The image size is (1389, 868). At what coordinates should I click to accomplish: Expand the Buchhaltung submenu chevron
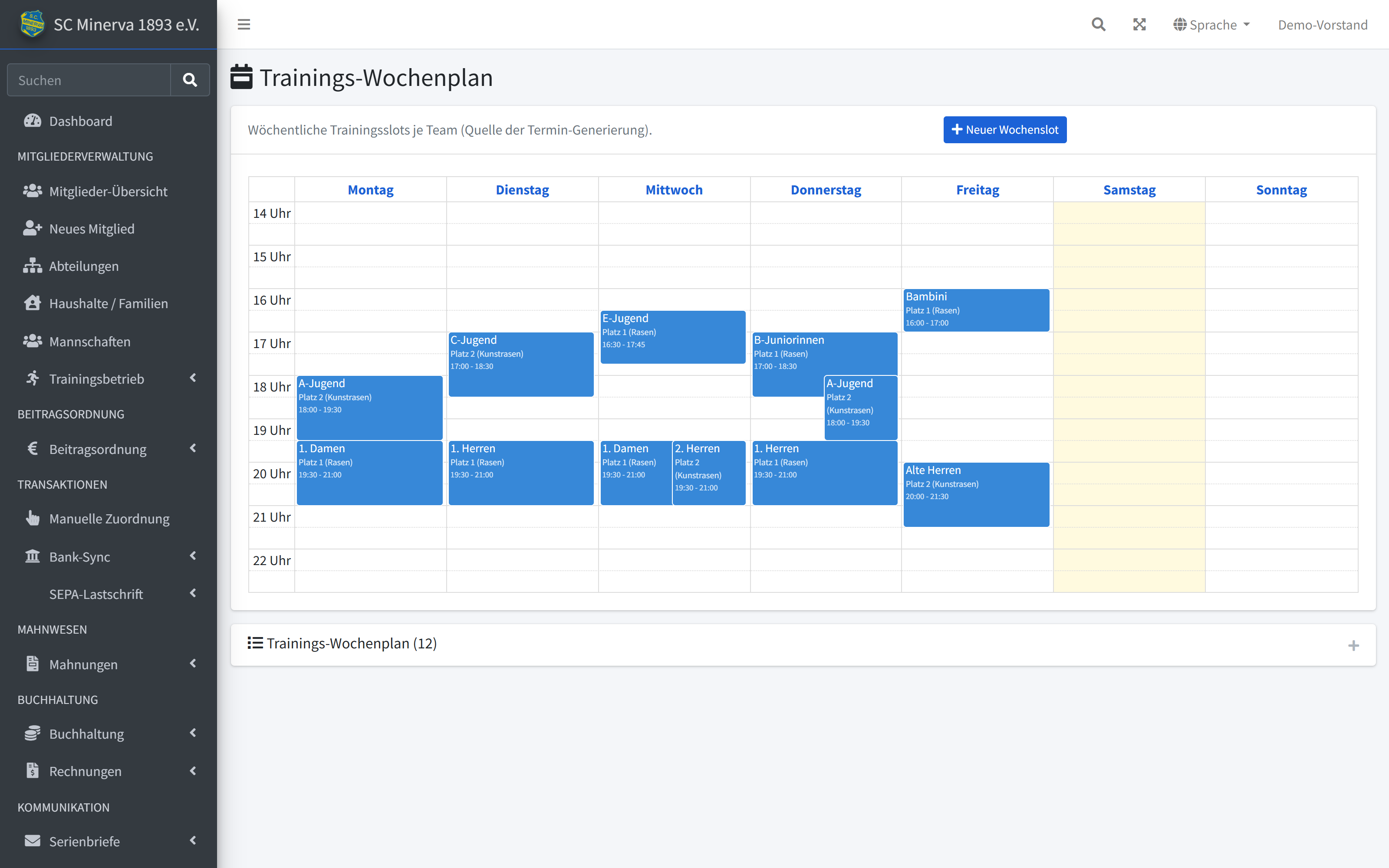coord(193,733)
